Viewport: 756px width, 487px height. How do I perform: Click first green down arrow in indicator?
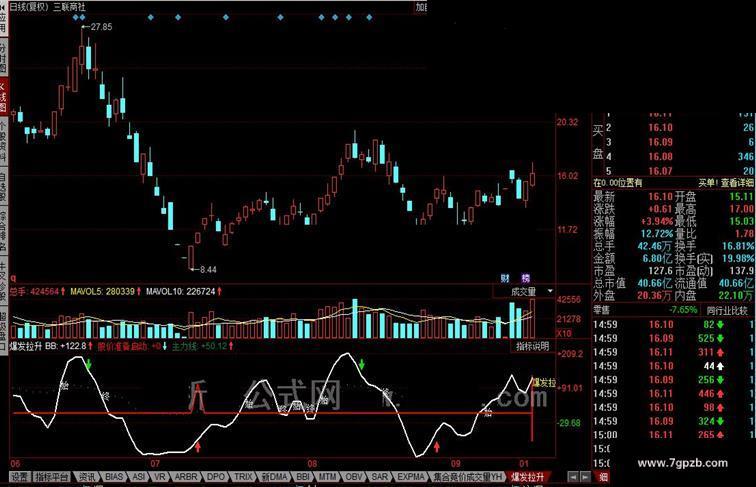click(x=89, y=363)
